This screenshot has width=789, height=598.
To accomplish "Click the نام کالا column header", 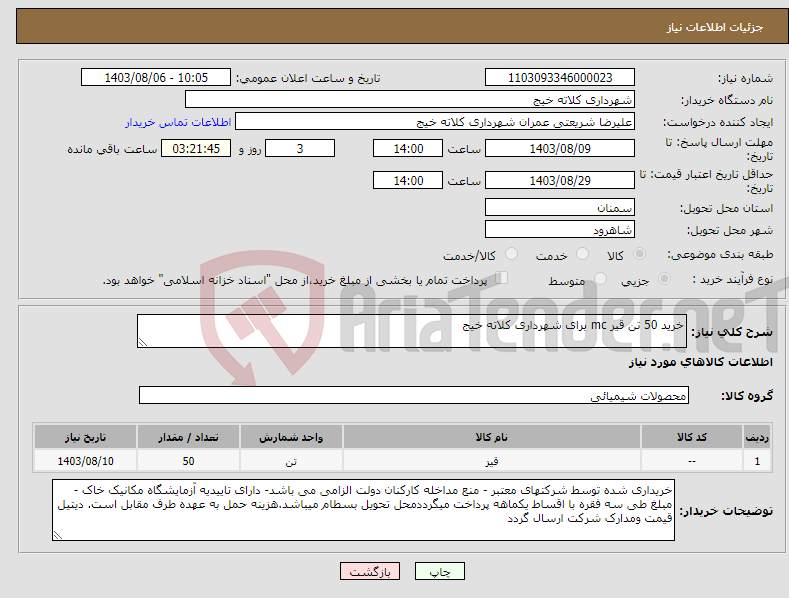I will pos(492,437).
